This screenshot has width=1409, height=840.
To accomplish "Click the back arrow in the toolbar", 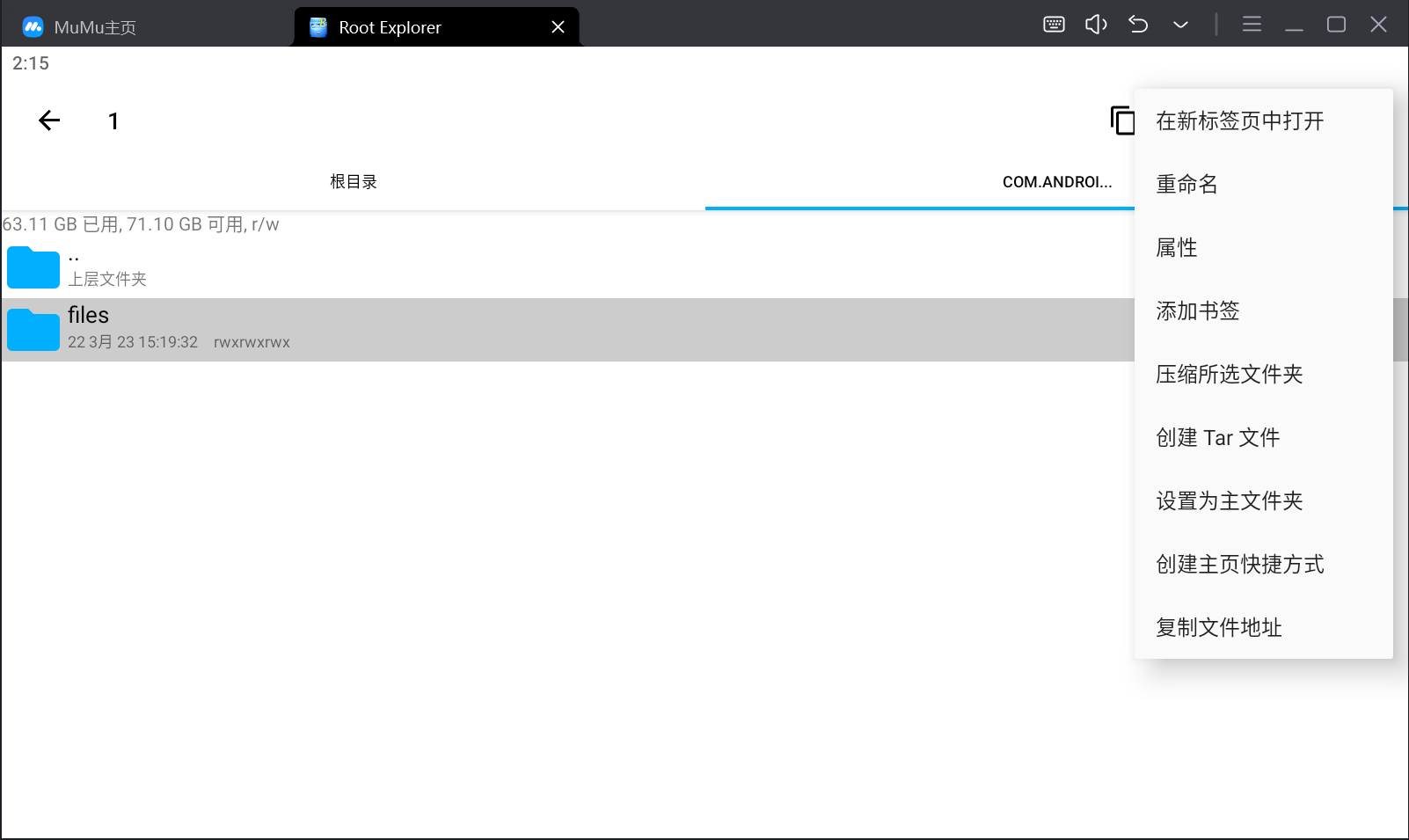I will pos(49,121).
